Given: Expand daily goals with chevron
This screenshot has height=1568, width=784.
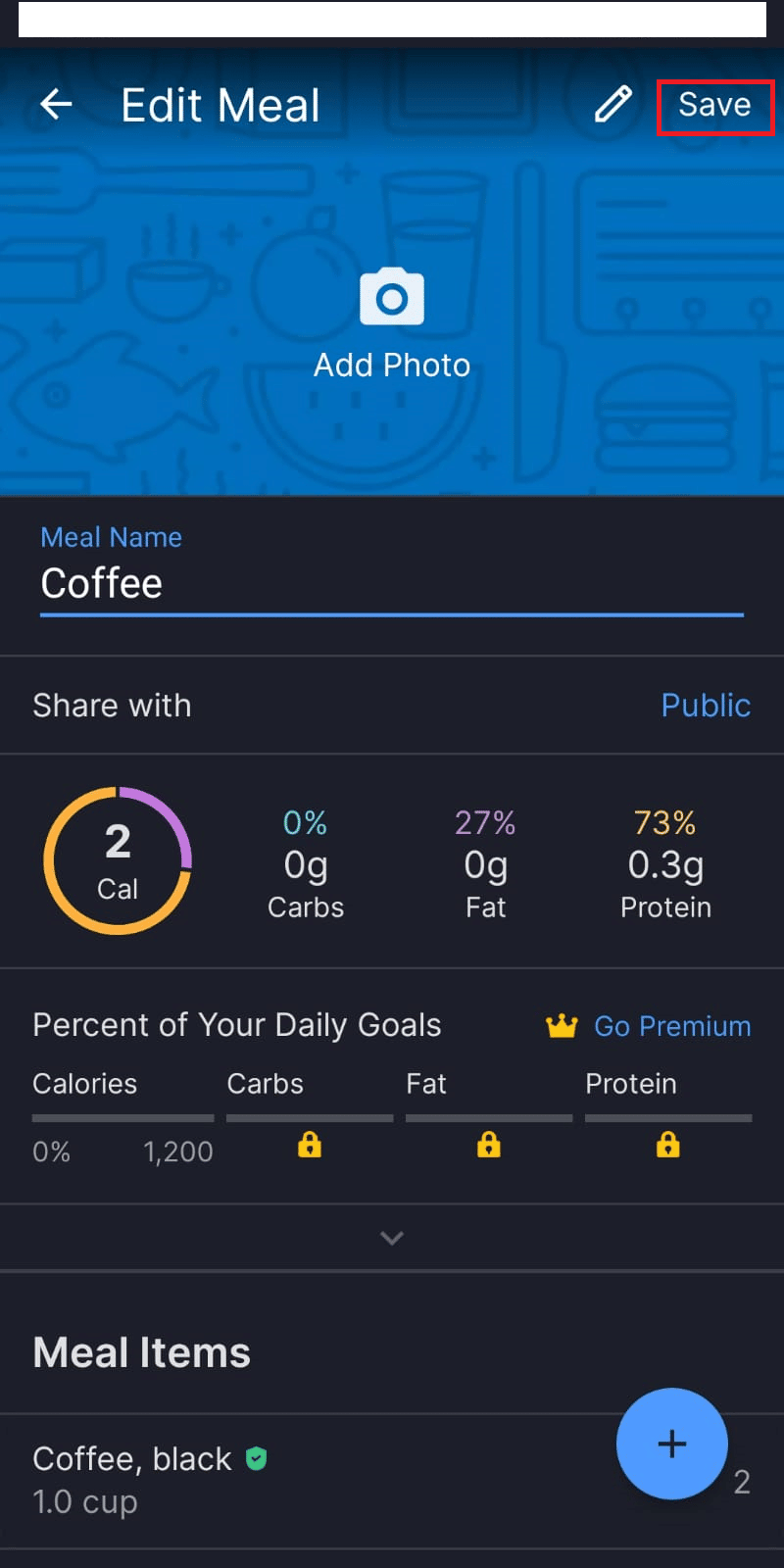Looking at the screenshot, I should coord(392,1238).
